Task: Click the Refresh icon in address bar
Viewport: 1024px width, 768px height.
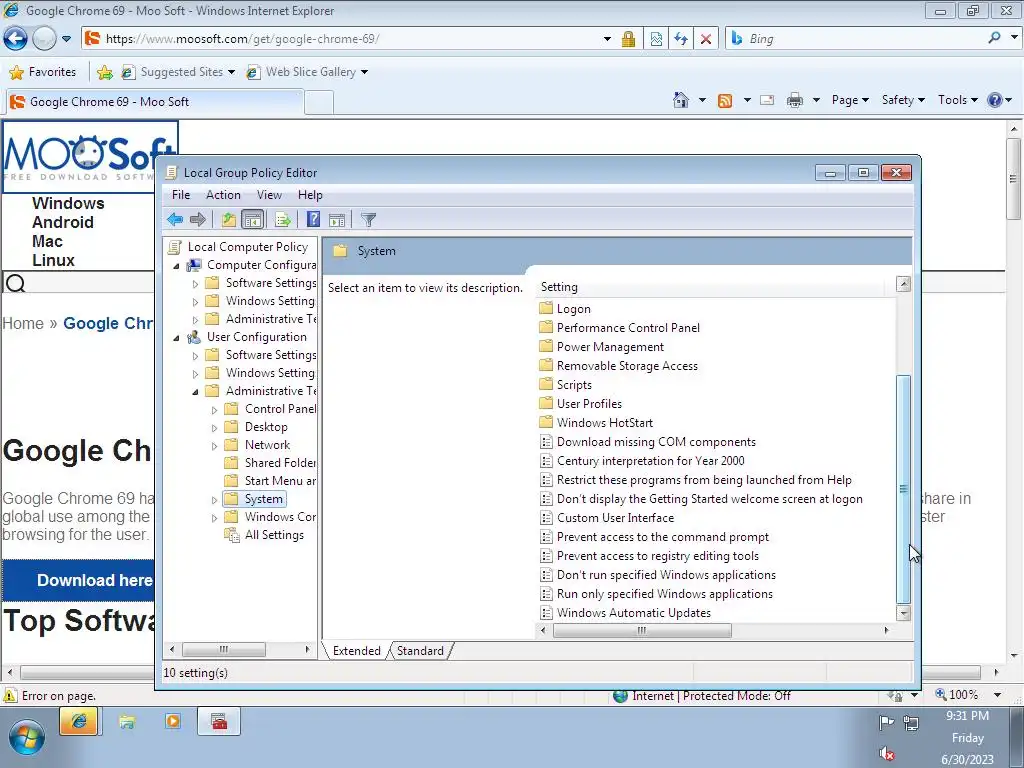Action: [x=680, y=39]
